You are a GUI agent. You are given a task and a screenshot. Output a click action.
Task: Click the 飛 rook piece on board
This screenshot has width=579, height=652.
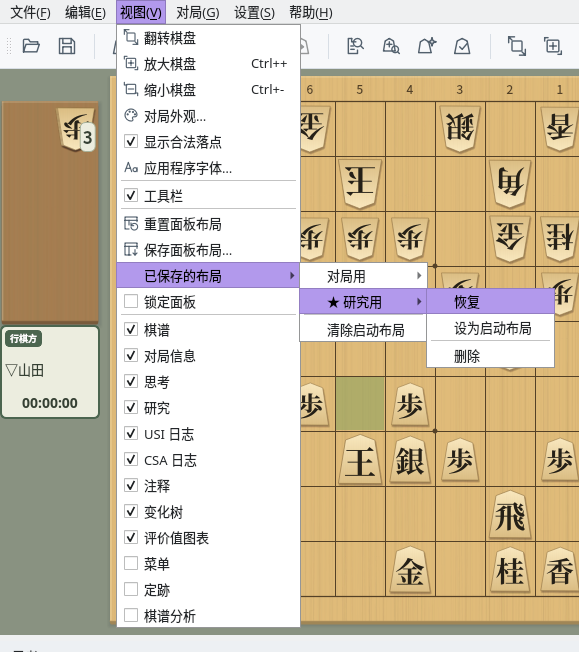coord(510,515)
